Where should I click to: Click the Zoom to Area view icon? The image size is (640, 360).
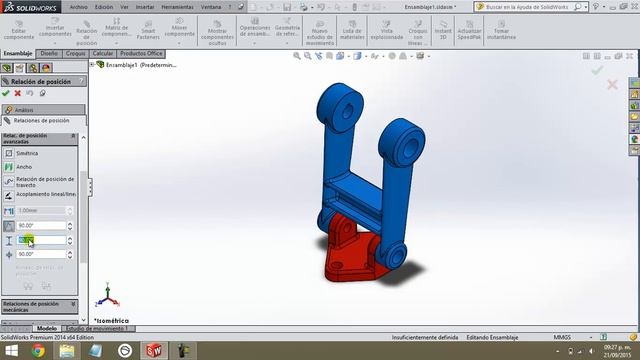point(308,56)
